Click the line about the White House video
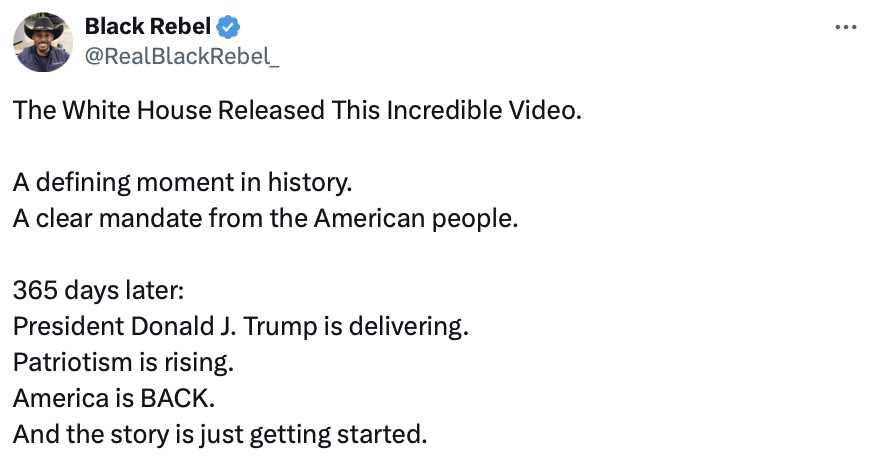878x466 pixels. pyautogui.click(x=296, y=110)
